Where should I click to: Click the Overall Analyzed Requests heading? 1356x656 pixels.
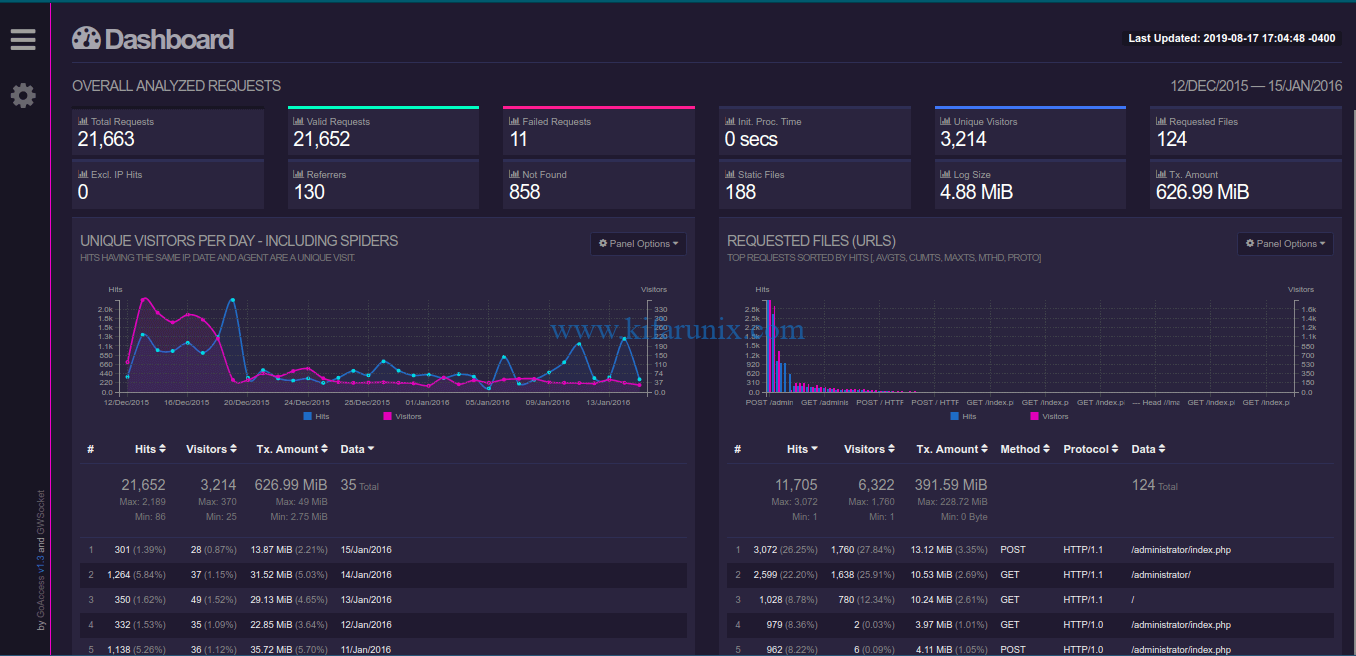[x=177, y=86]
